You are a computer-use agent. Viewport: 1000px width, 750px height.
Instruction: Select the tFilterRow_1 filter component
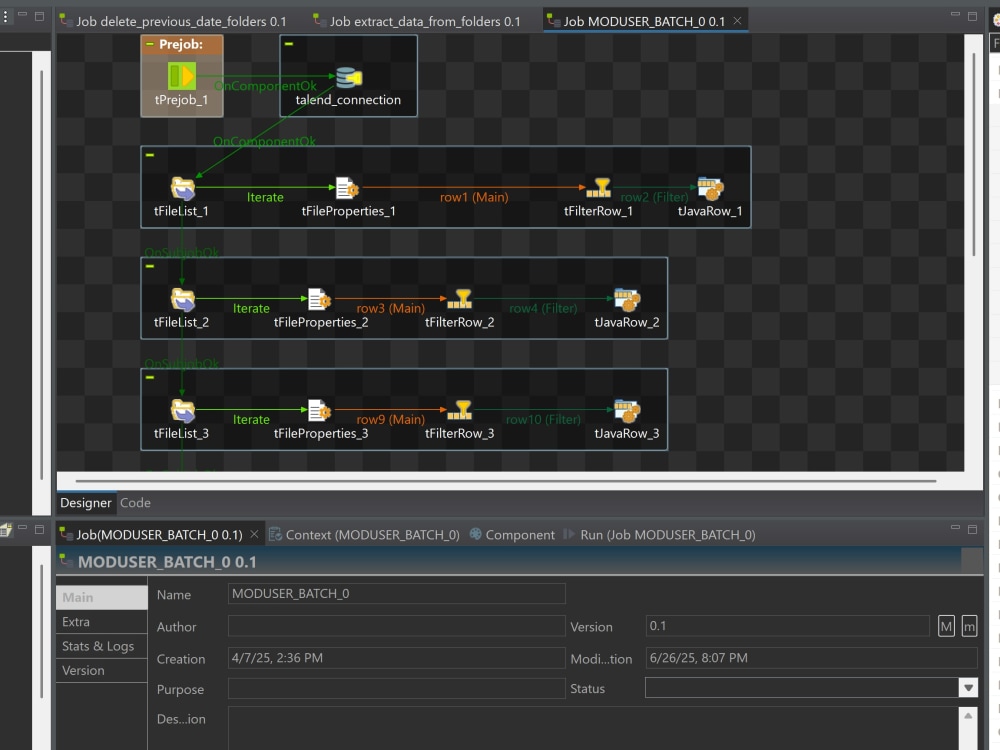click(x=598, y=188)
